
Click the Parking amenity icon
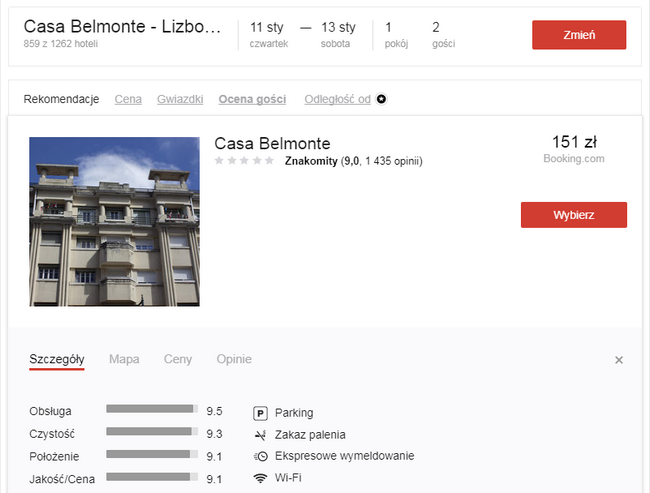261,413
